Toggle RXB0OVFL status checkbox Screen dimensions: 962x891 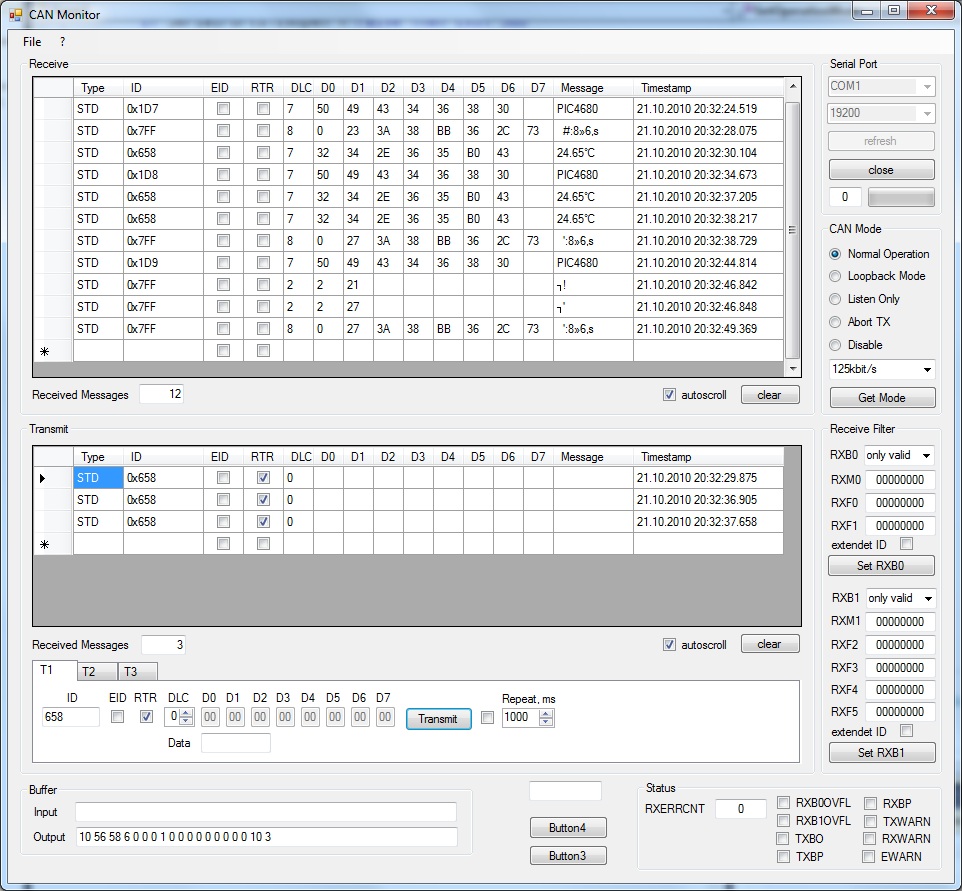coord(783,803)
